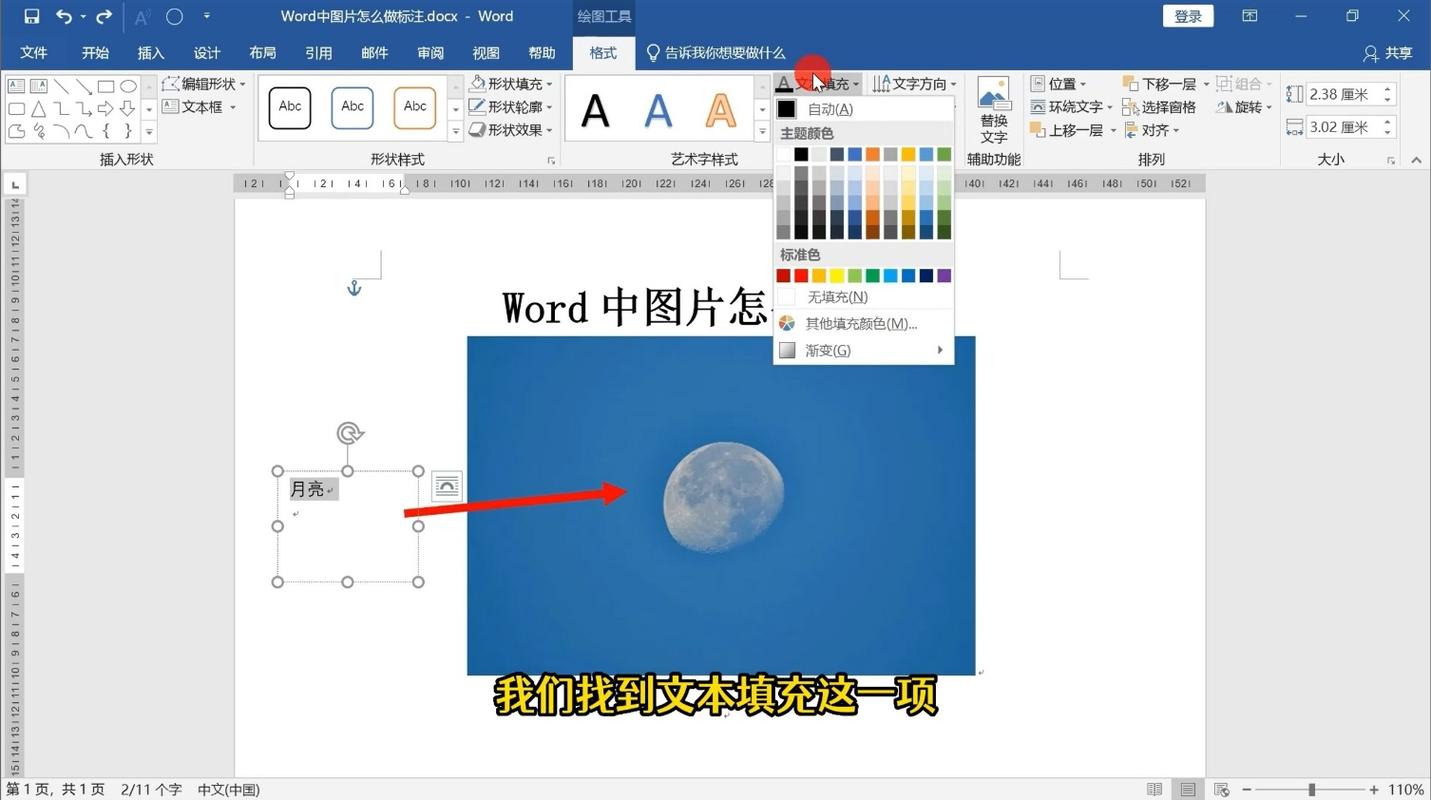Viewport: 1431px width, 800px height.
Task: Open ribbon display options icon in title bar
Action: (x=1250, y=16)
